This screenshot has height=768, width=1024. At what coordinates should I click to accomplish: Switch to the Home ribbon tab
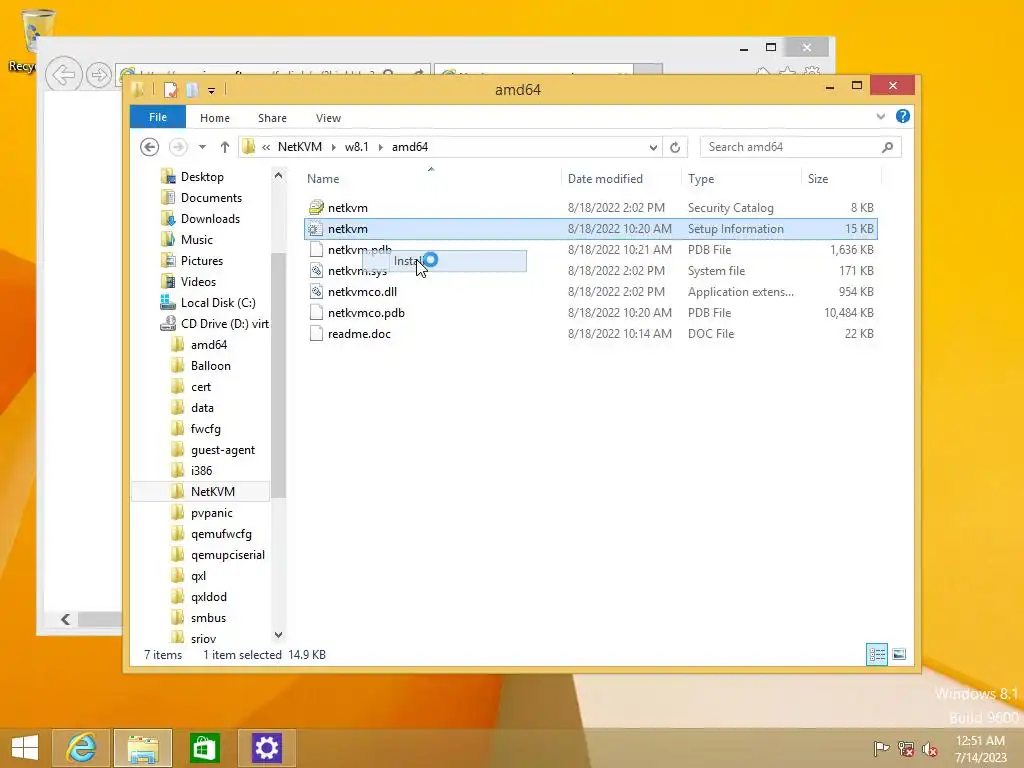tap(215, 118)
